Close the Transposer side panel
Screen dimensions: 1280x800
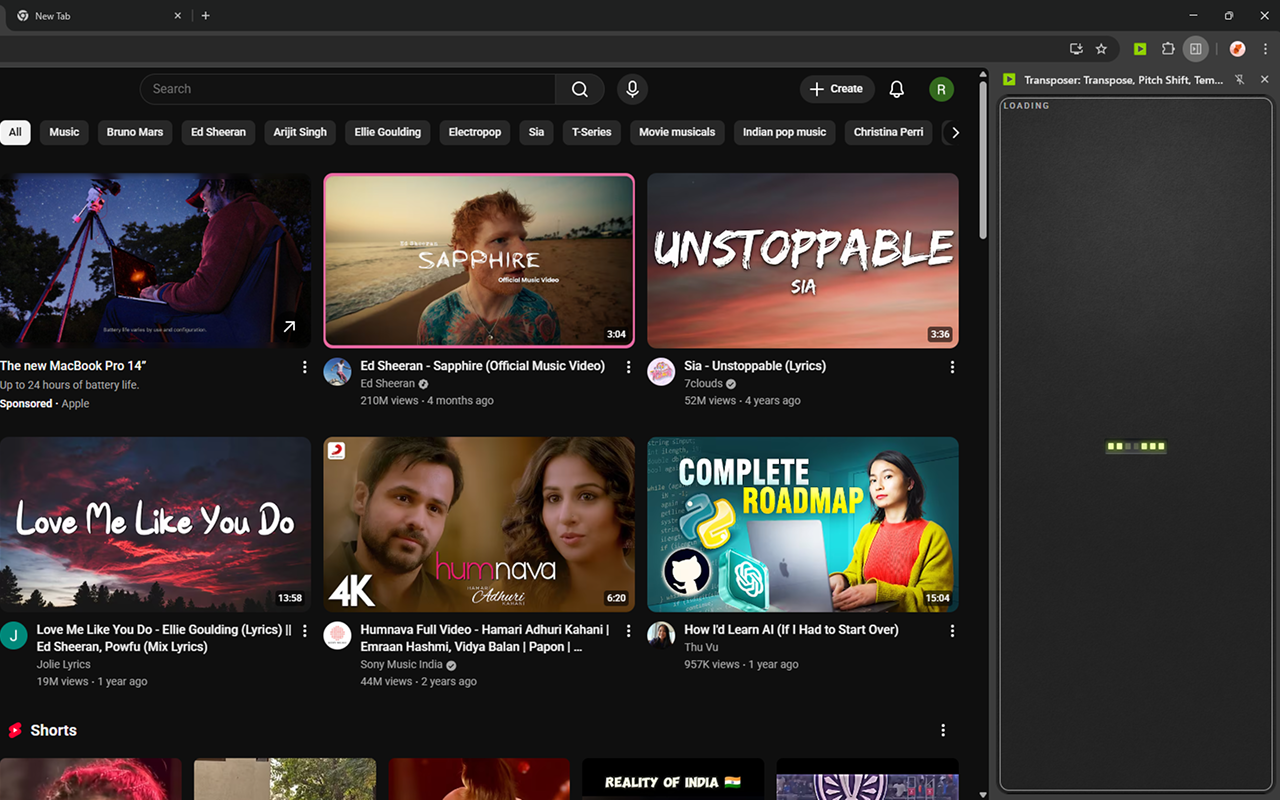click(x=1262, y=80)
